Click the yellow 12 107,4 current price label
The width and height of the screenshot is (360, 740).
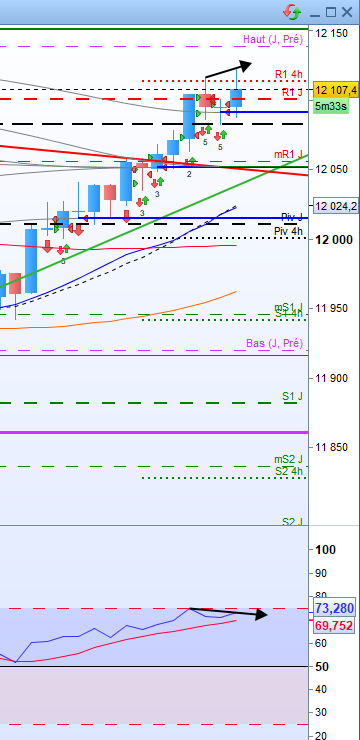[336, 90]
